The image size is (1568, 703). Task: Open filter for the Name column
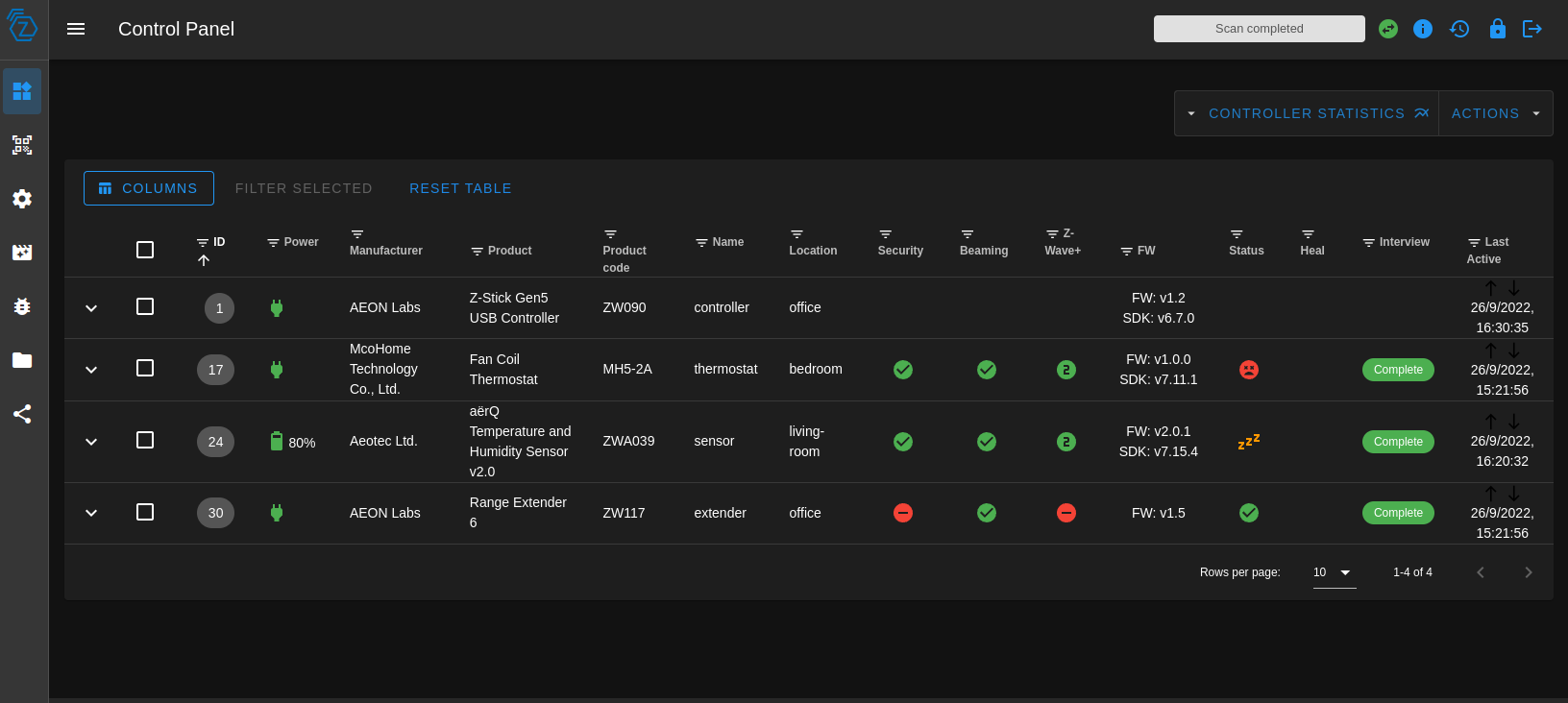click(701, 243)
